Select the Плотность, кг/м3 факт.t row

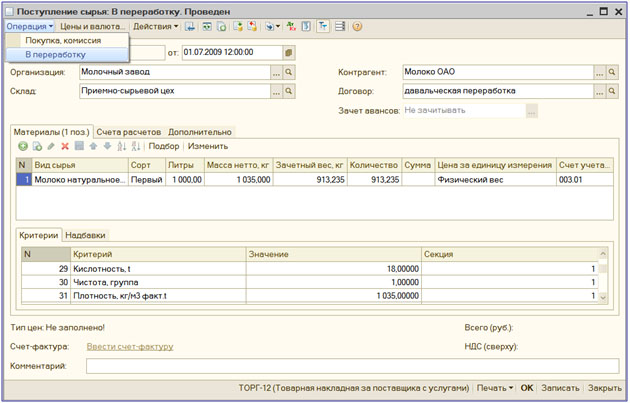(x=310, y=296)
